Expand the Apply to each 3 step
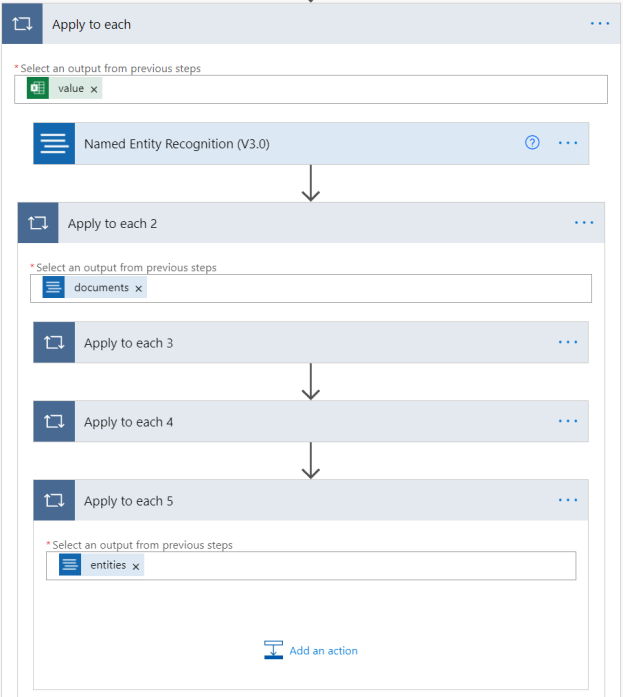This screenshot has width=623, height=697. click(x=300, y=342)
